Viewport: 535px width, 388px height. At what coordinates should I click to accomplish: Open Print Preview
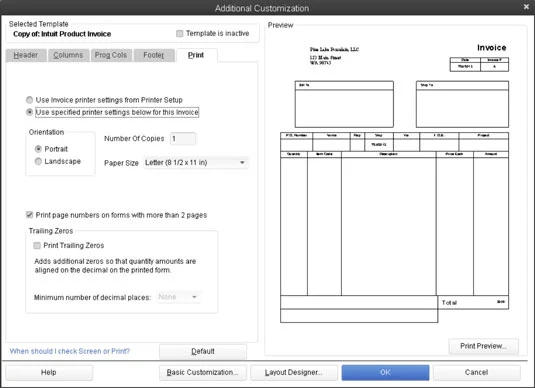[483, 346]
